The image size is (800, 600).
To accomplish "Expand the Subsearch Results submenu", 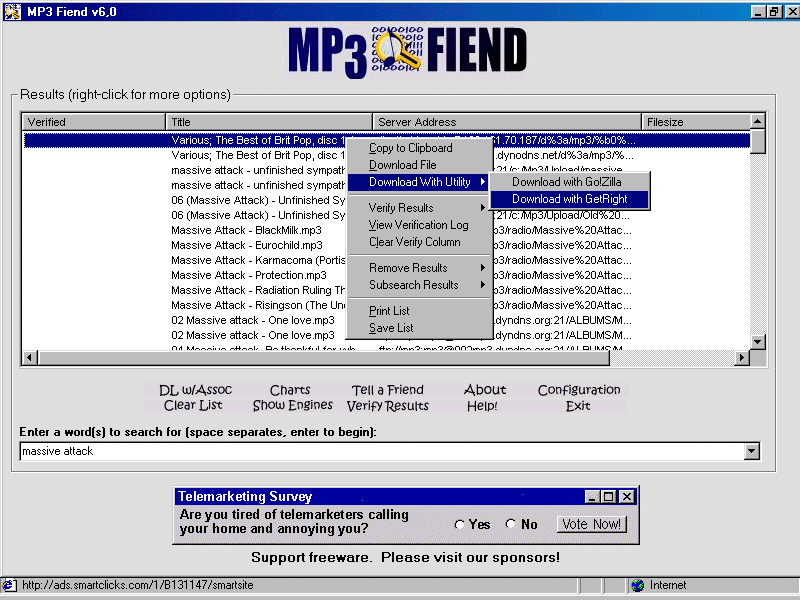I will (x=418, y=285).
